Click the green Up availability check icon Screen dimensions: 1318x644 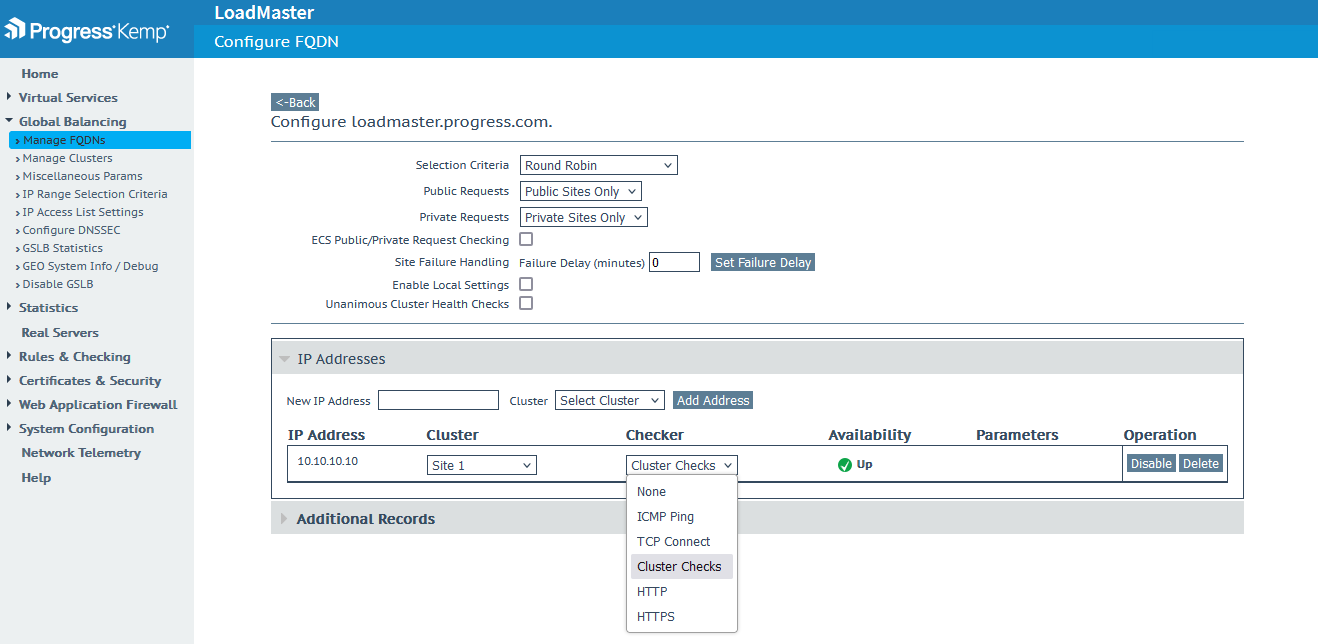point(845,465)
